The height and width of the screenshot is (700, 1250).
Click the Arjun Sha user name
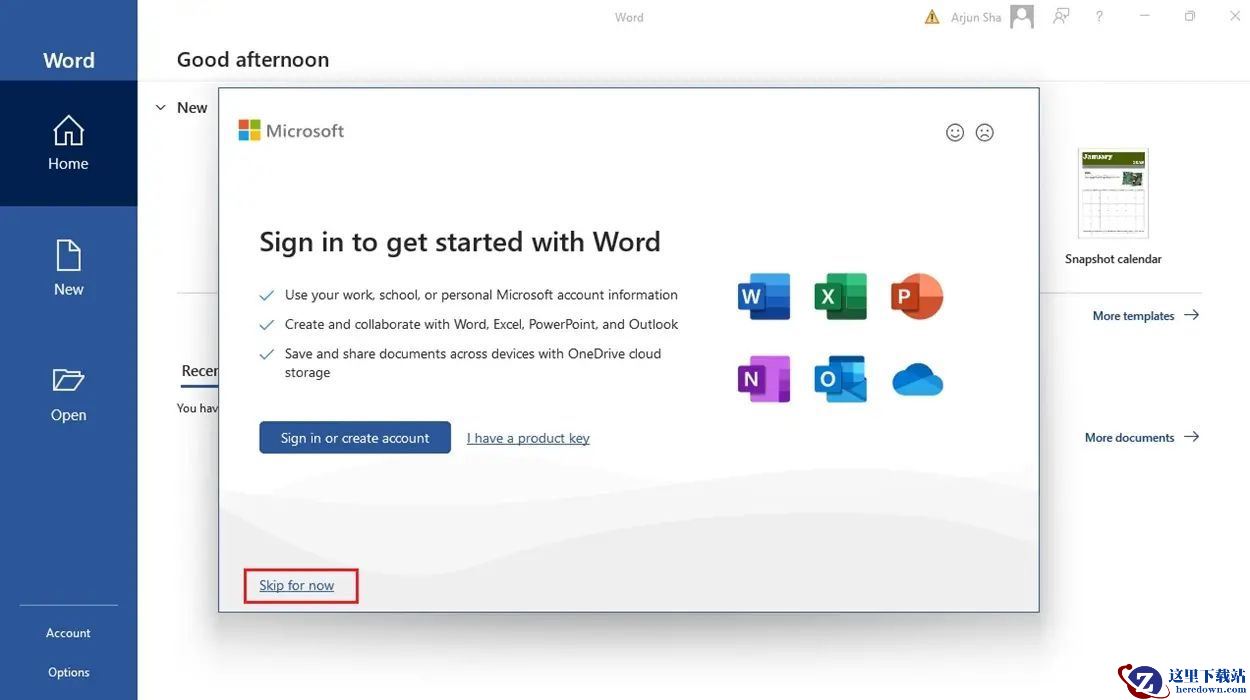tap(976, 17)
